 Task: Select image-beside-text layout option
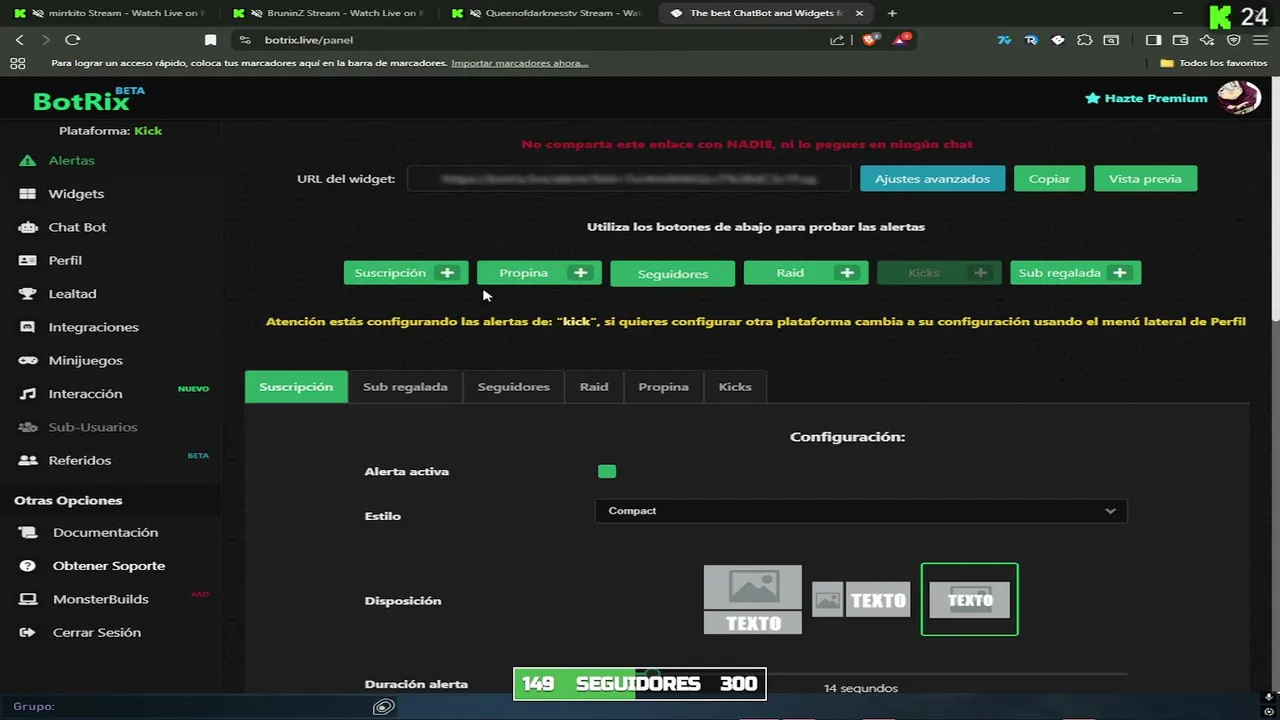(861, 600)
